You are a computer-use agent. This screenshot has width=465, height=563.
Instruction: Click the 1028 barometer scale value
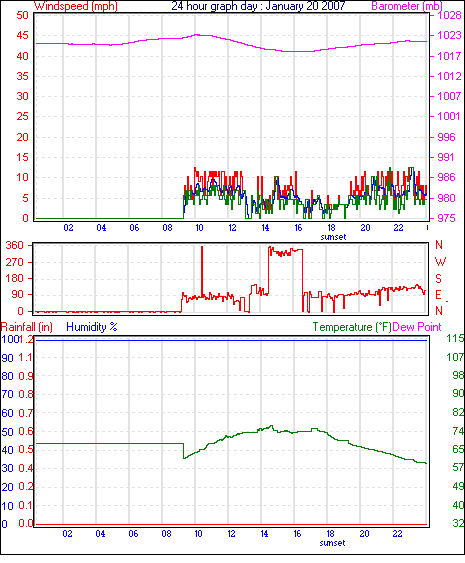[x=449, y=15]
